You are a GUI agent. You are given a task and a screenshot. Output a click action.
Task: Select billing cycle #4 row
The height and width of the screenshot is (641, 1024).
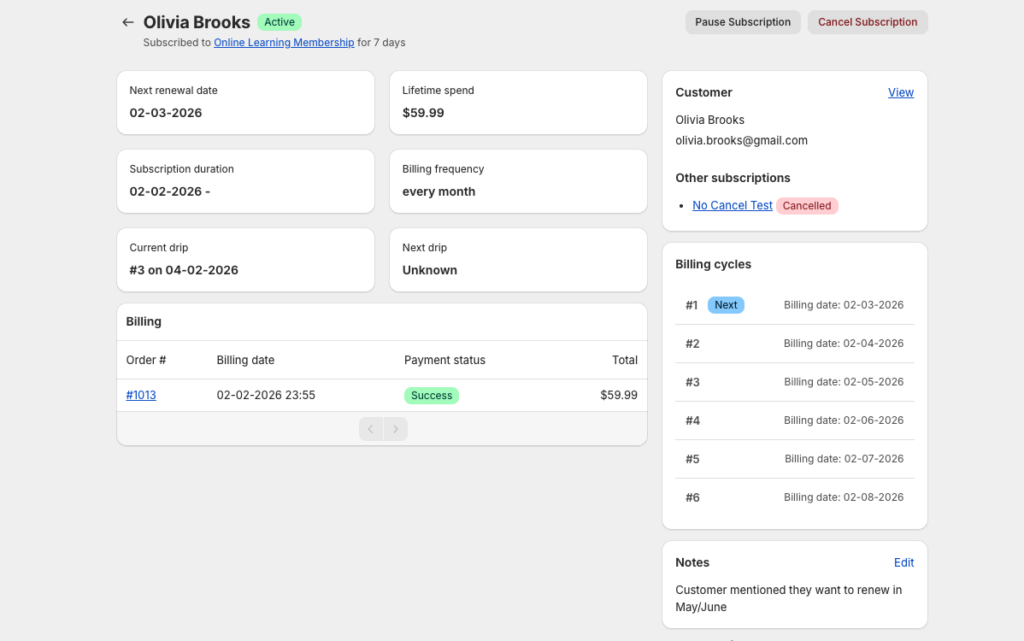coord(794,420)
